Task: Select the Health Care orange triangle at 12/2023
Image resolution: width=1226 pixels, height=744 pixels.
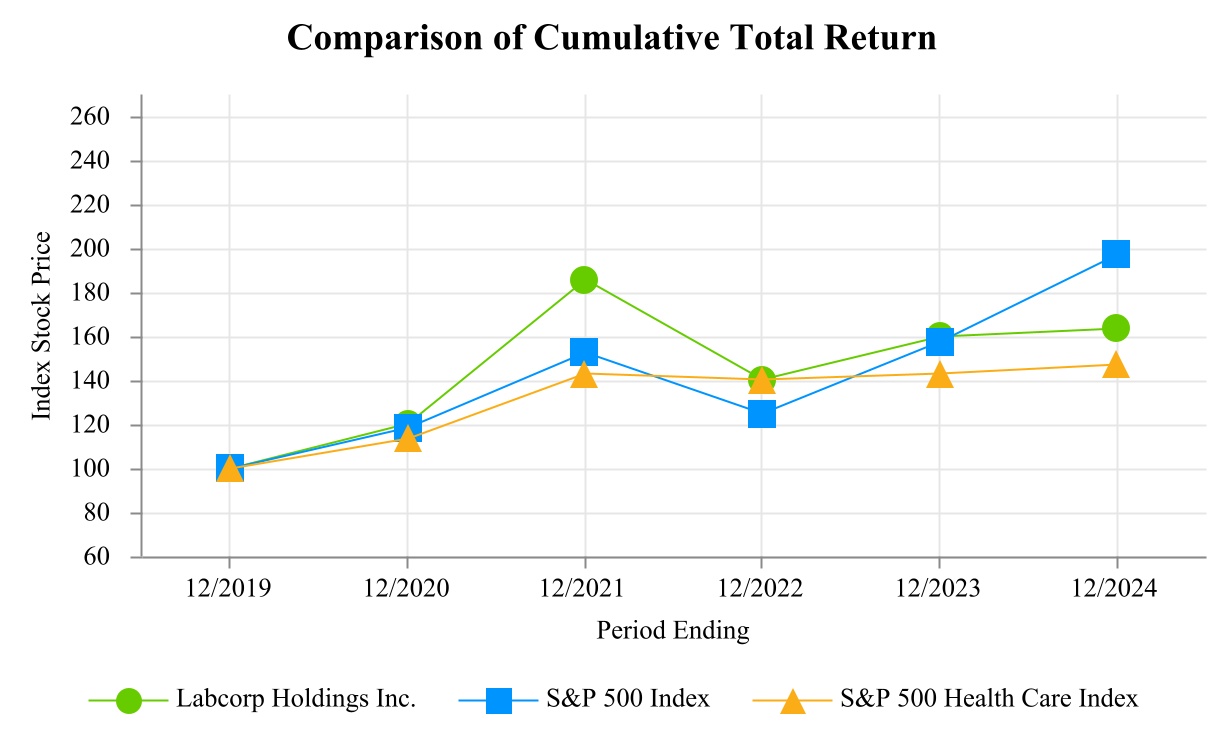Action: point(939,375)
